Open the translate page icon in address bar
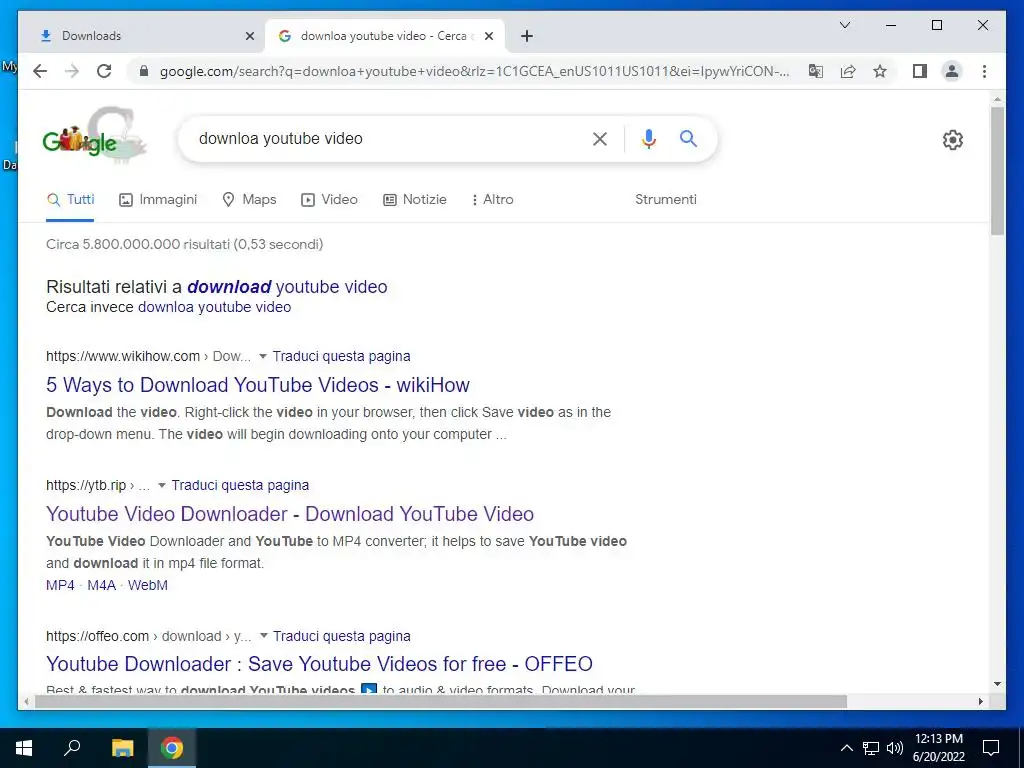 tap(816, 71)
